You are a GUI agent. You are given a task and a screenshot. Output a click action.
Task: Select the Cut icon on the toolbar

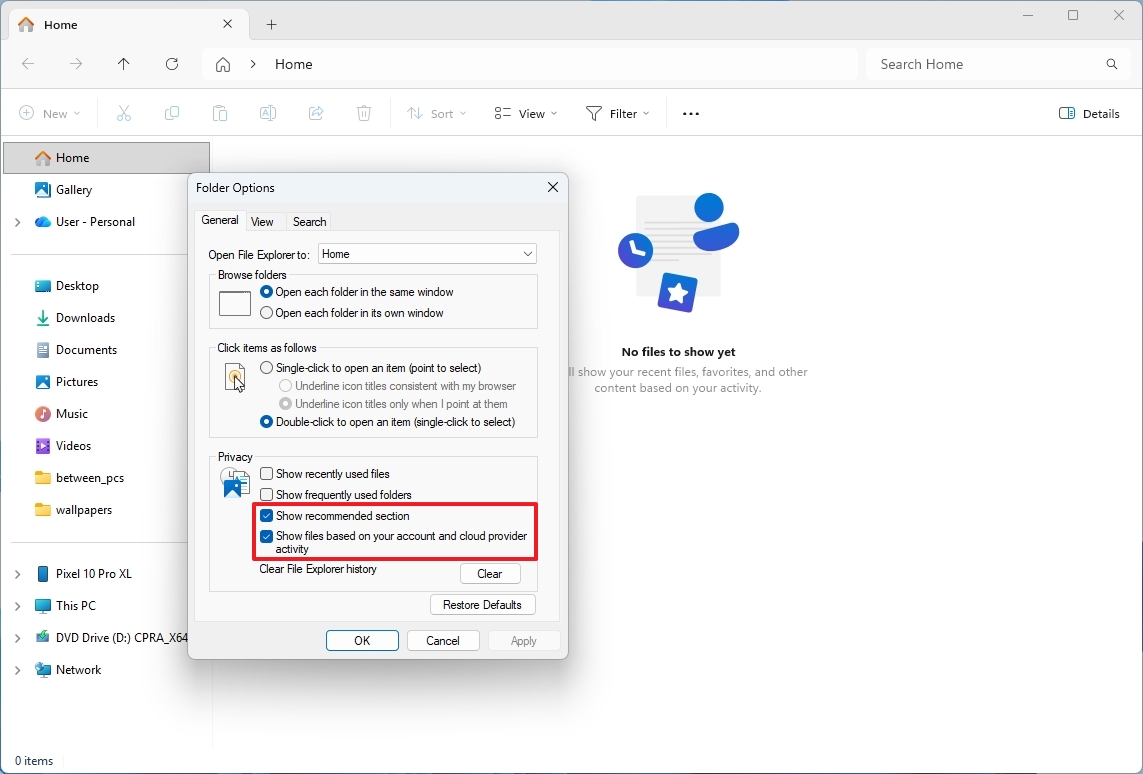[123, 113]
